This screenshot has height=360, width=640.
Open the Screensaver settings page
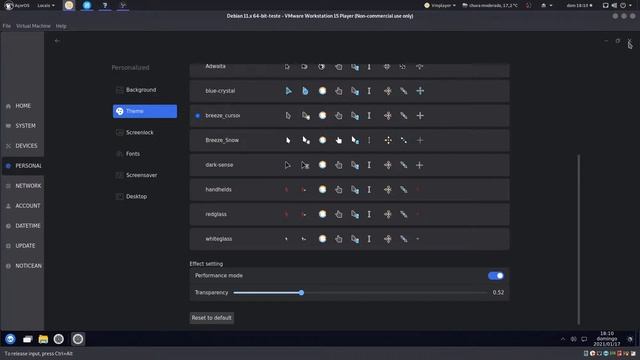pyautogui.click(x=145, y=175)
